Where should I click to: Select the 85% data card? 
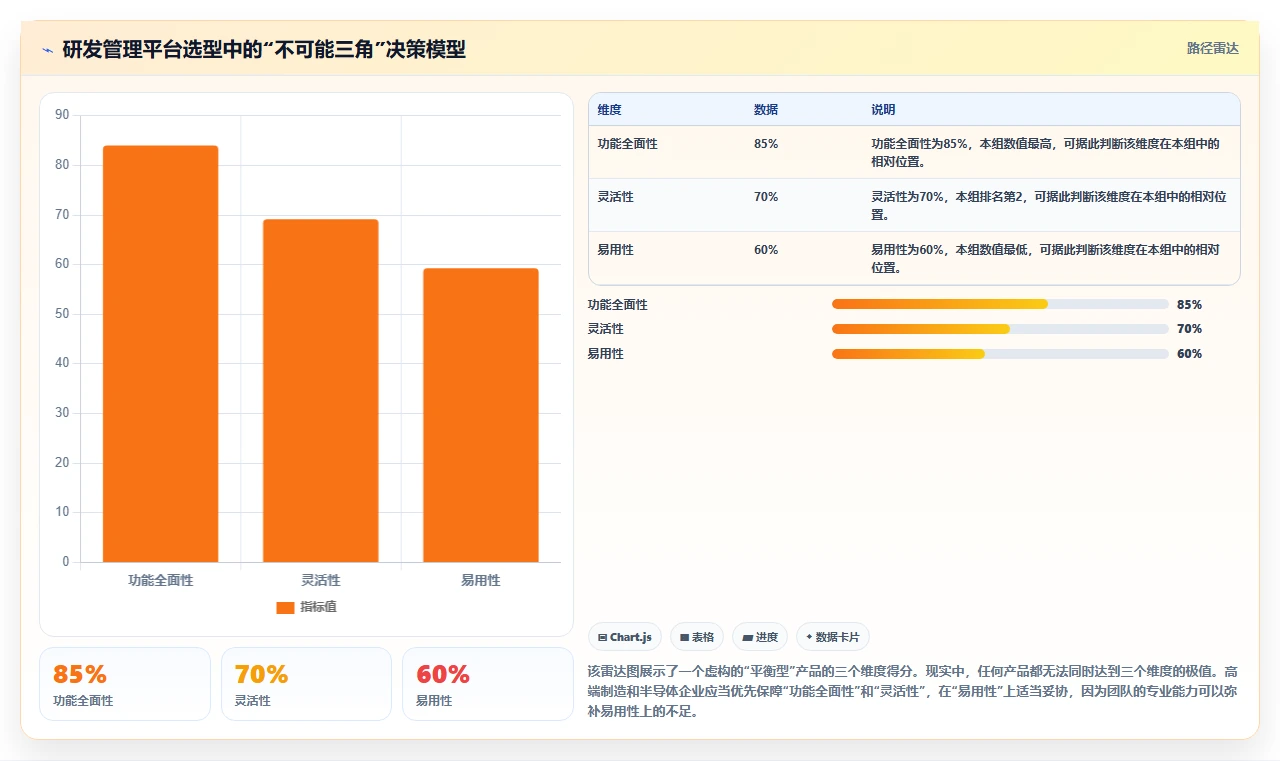125,684
